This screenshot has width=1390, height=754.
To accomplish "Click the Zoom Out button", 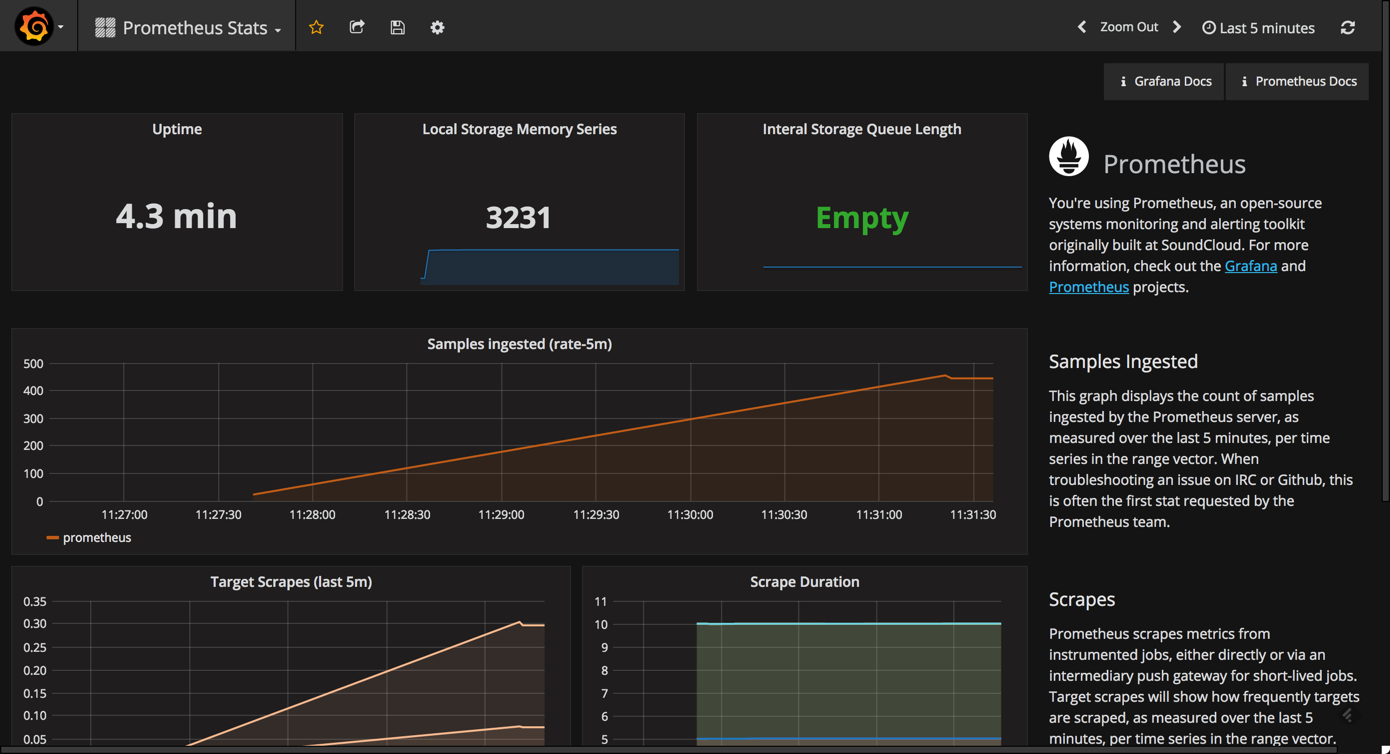I will [1128, 27].
